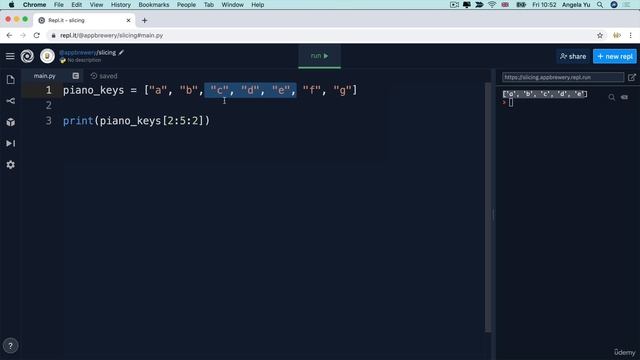
Task: Open the View menu
Action: click(x=96, y=5)
